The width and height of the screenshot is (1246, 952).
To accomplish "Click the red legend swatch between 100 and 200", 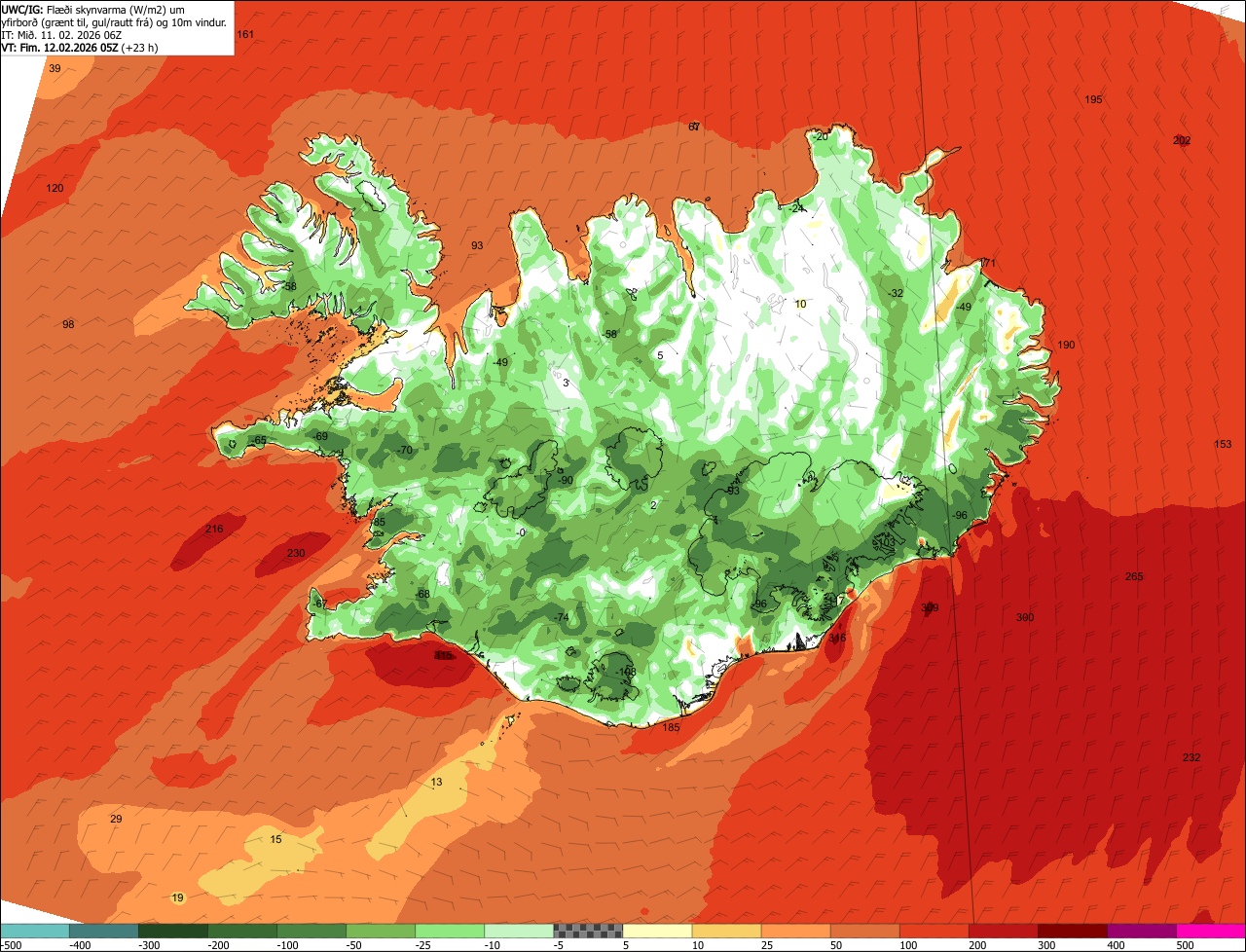I will coord(934,931).
